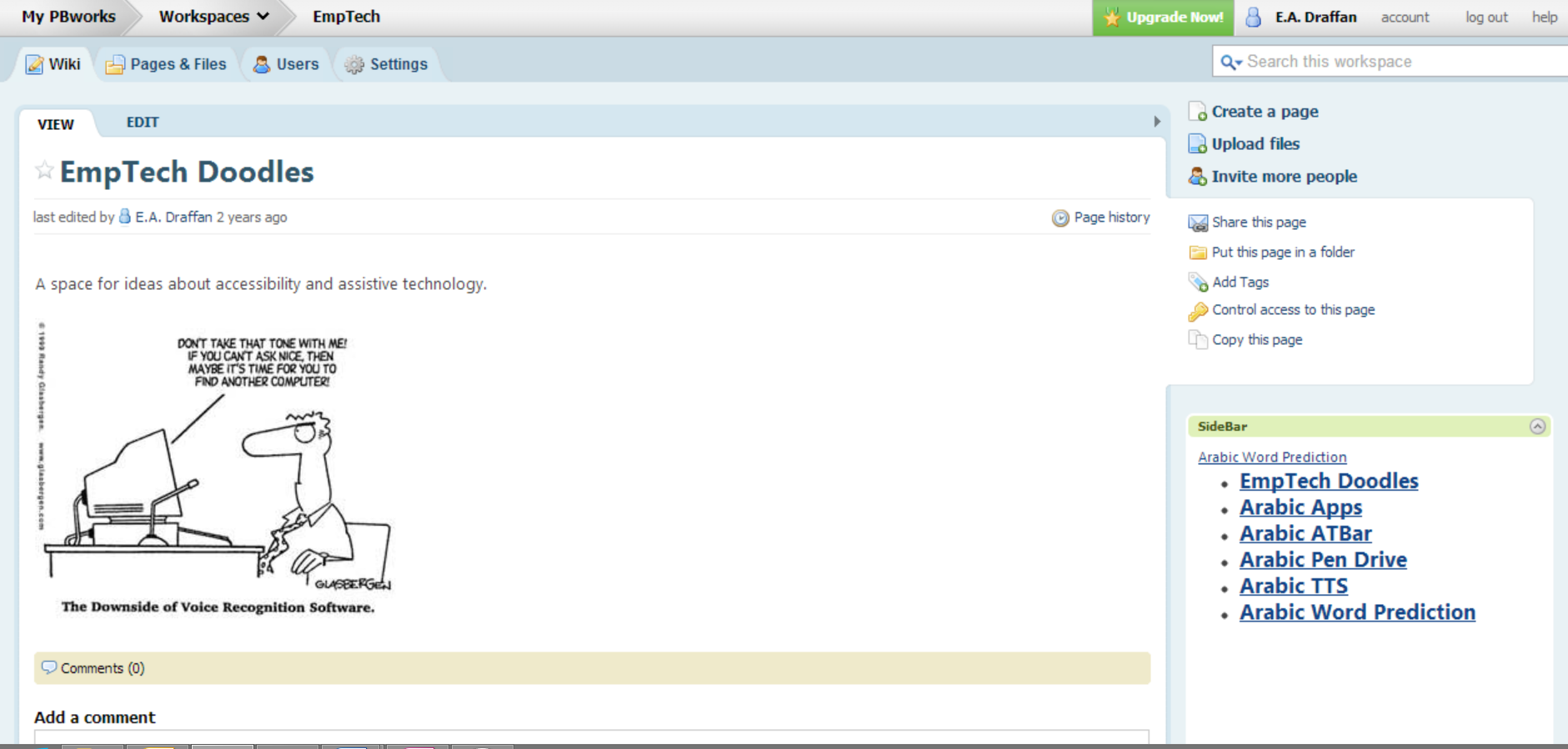Click the Upload files link

(1255, 144)
